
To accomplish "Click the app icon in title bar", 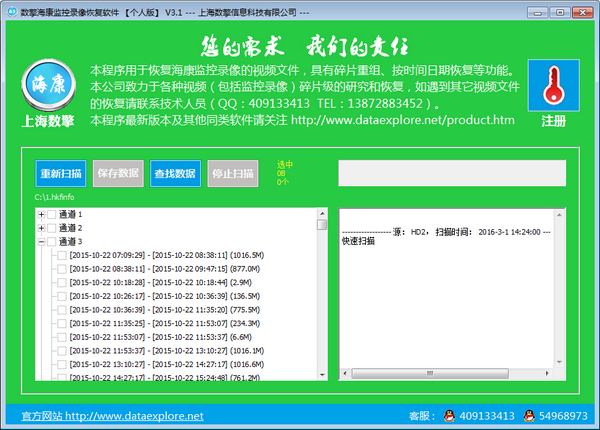I will tap(12, 12).
